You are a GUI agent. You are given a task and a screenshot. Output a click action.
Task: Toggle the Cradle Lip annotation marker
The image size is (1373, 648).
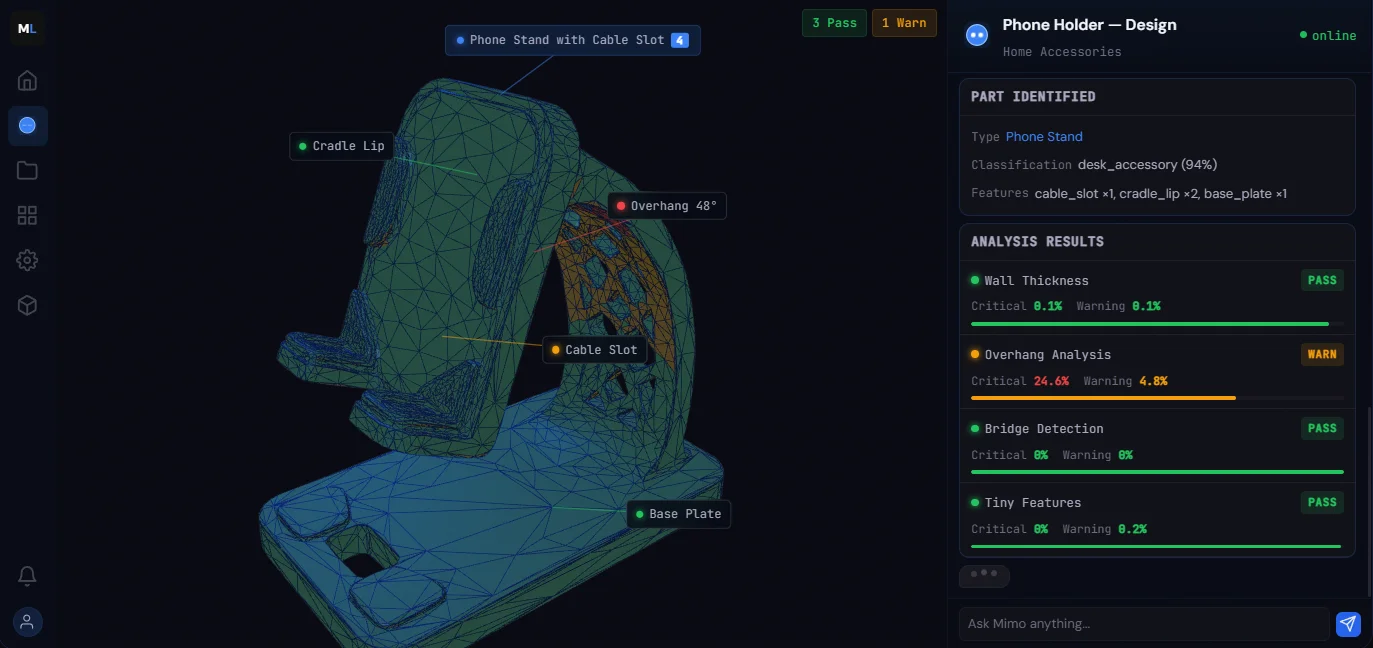pyautogui.click(x=340, y=146)
